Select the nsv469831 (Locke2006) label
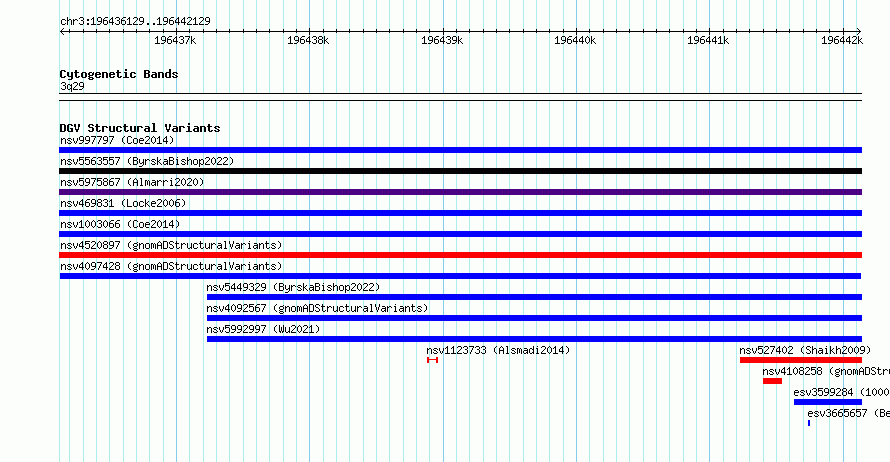890x462 pixels. (123, 203)
